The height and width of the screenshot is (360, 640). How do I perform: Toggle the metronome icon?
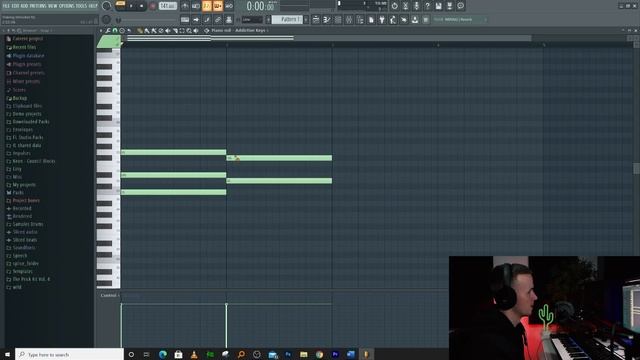pos(185,6)
